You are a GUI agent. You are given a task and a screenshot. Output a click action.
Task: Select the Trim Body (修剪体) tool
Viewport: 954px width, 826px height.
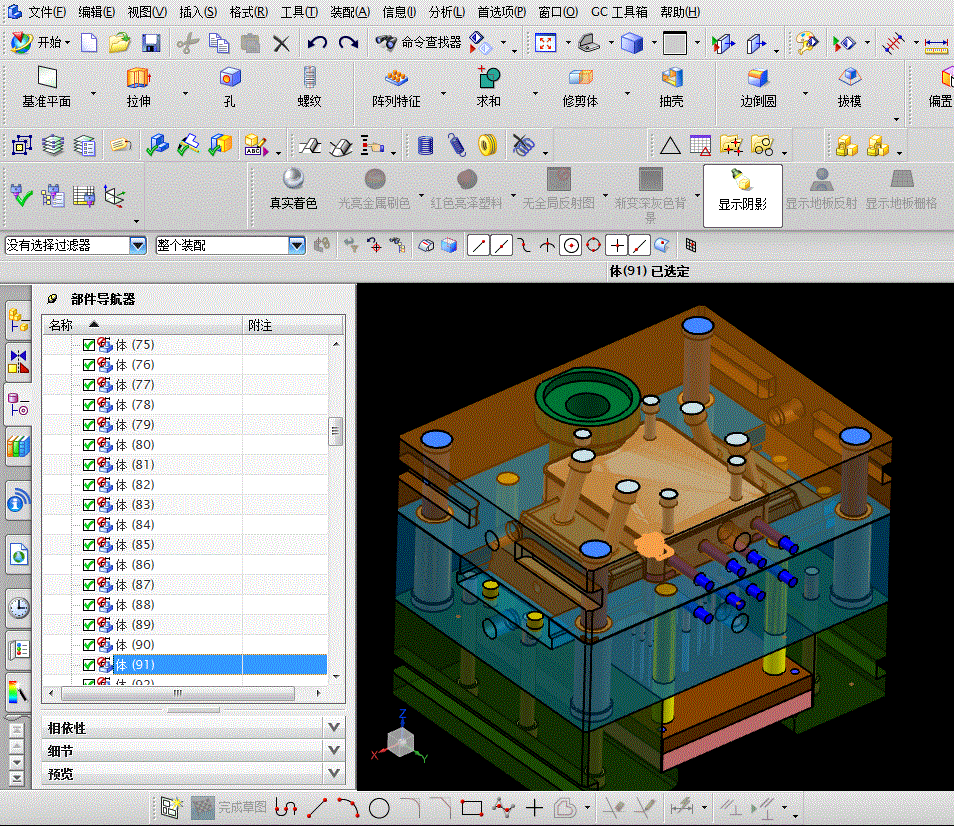(580, 87)
